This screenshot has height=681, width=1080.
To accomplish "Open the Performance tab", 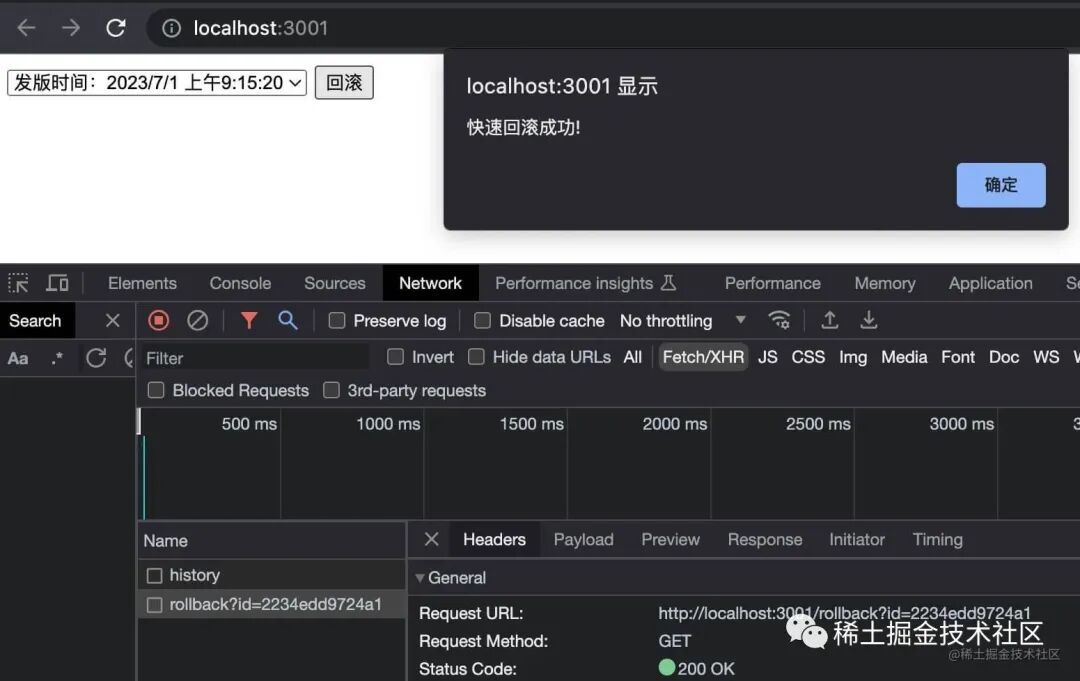I will [773, 283].
